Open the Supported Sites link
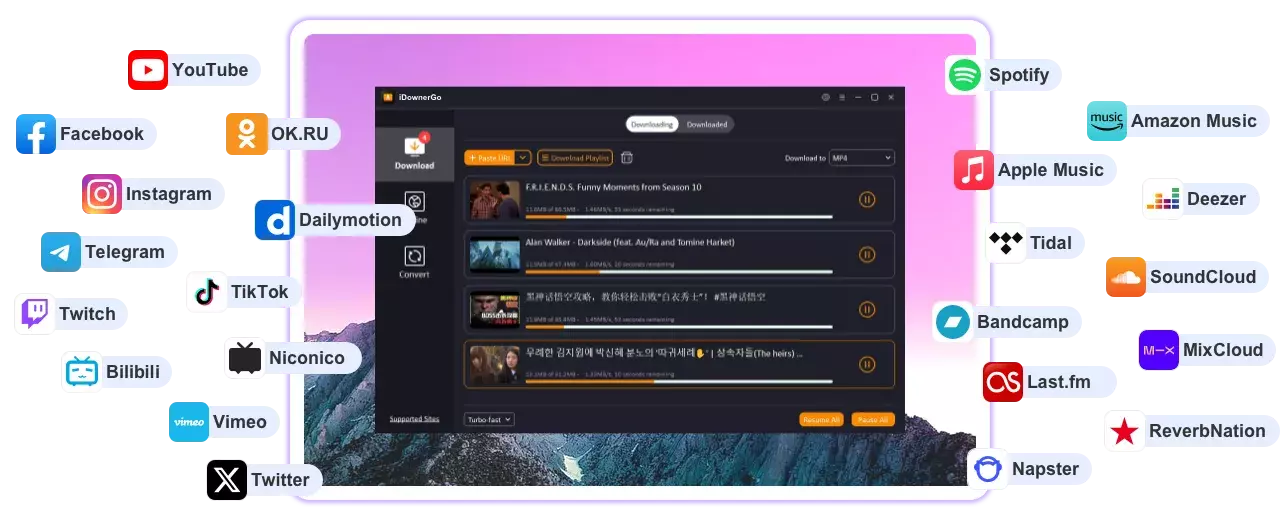 [x=414, y=419]
